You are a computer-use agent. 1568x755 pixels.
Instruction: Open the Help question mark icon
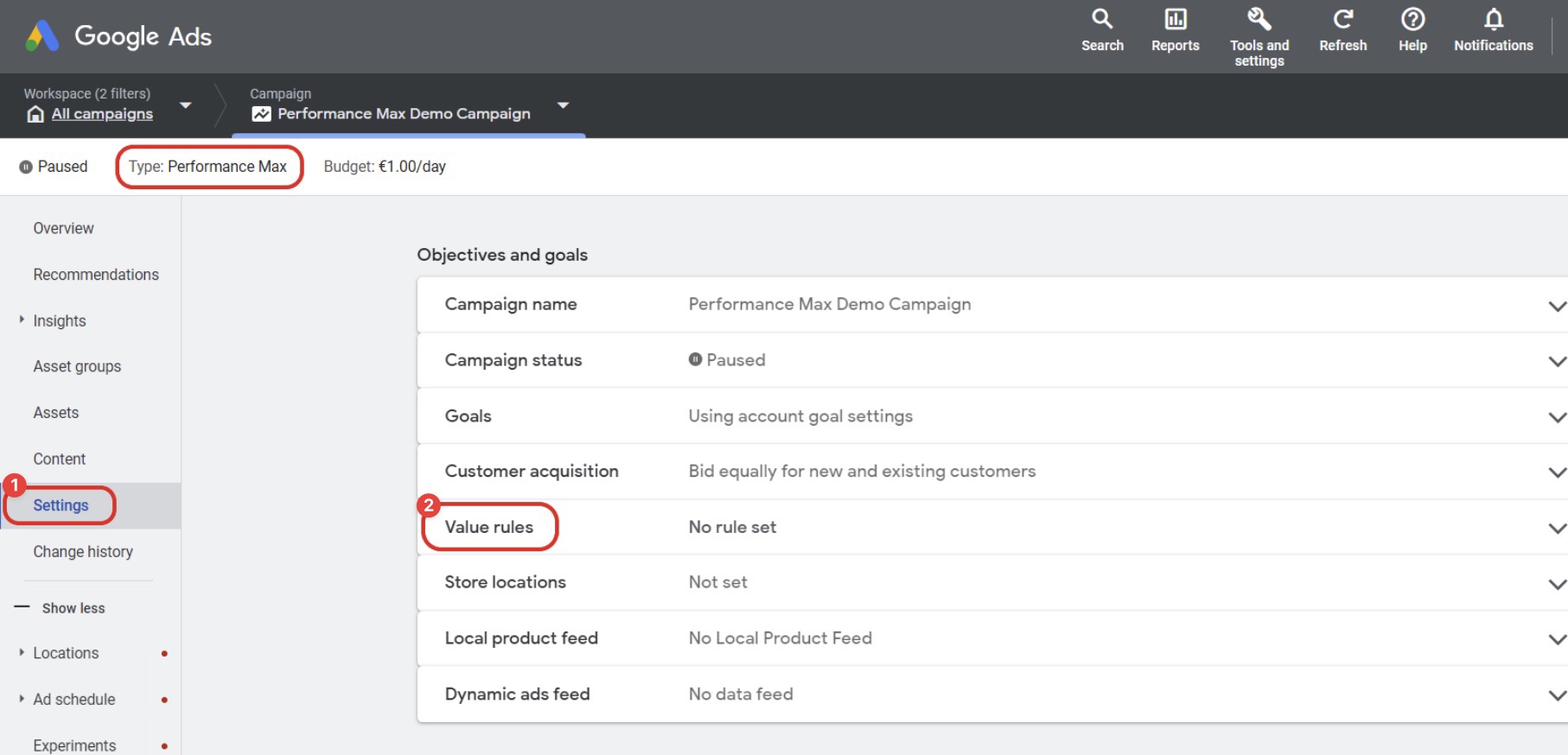point(1412,19)
